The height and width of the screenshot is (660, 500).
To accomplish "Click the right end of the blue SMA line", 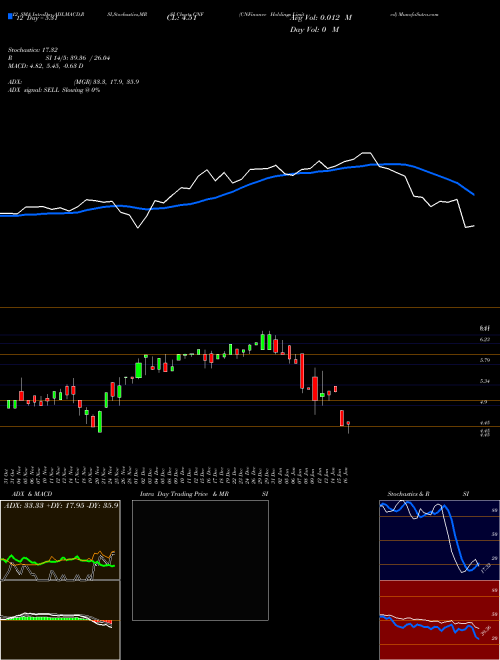I will [x=474, y=194].
